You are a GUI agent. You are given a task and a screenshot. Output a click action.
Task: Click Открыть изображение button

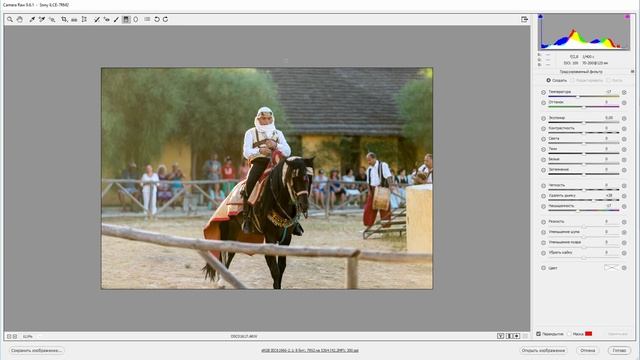pos(543,350)
